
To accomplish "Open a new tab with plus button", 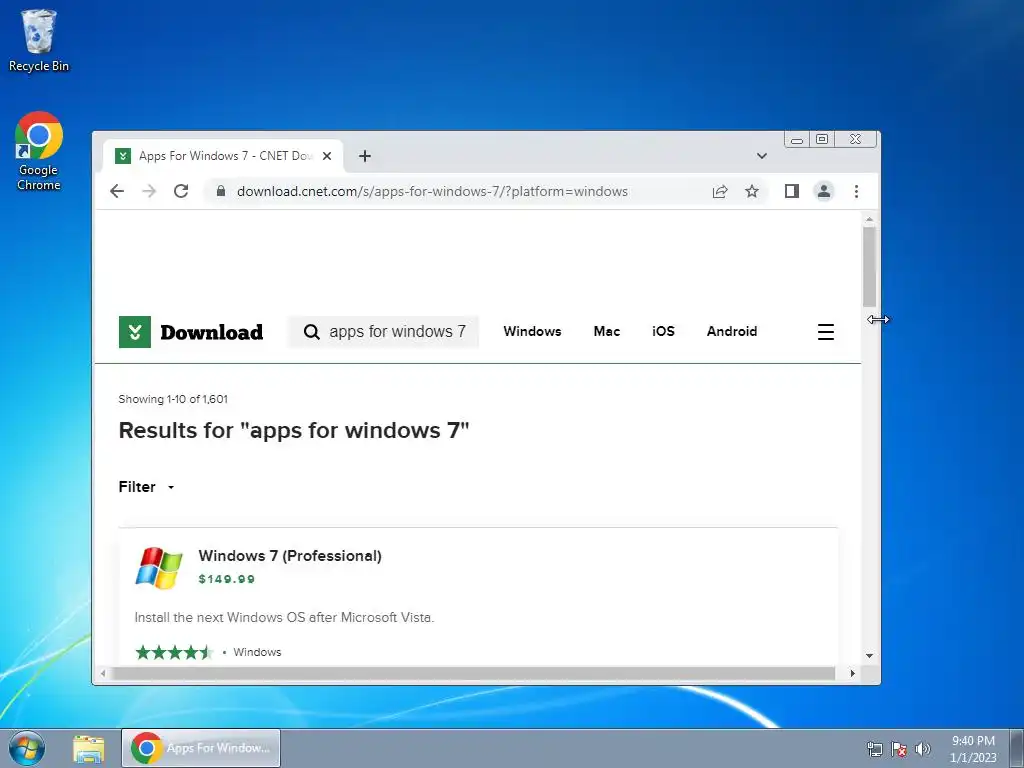I will click(365, 156).
